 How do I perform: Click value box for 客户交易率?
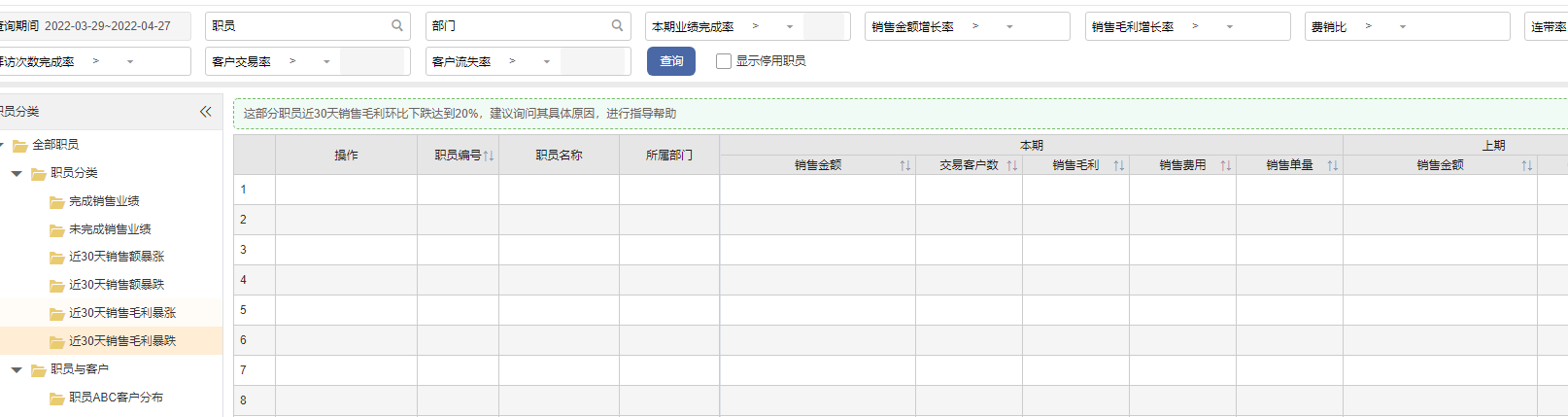pos(372,61)
